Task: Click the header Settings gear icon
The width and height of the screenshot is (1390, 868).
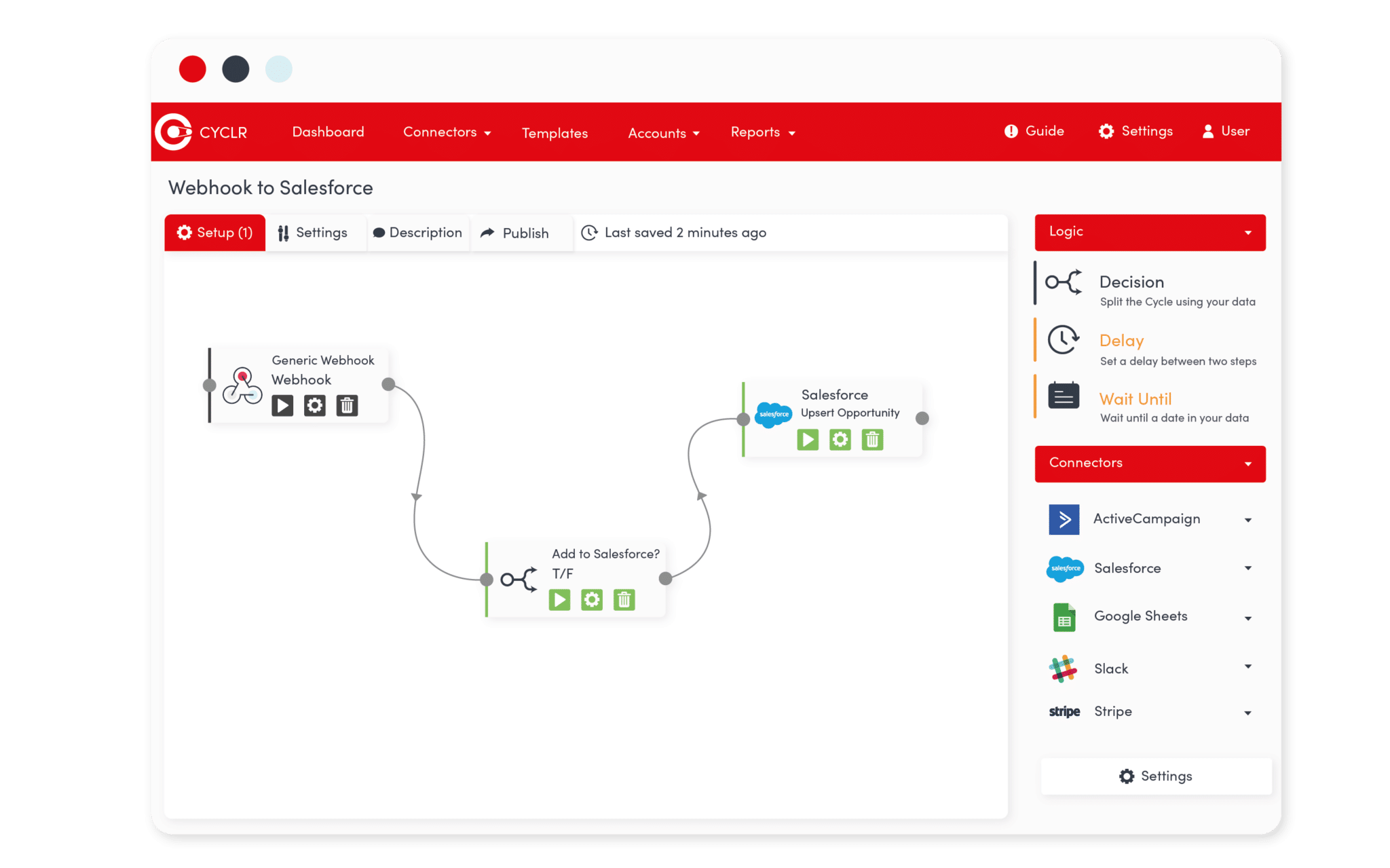Action: click(1106, 131)
